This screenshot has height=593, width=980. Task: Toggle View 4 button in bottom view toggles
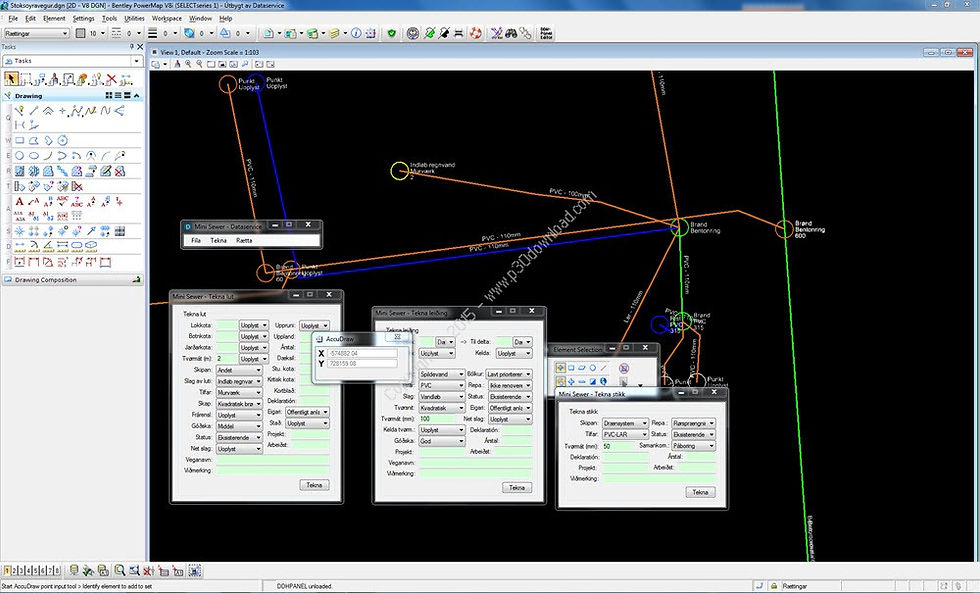[28, 571]
